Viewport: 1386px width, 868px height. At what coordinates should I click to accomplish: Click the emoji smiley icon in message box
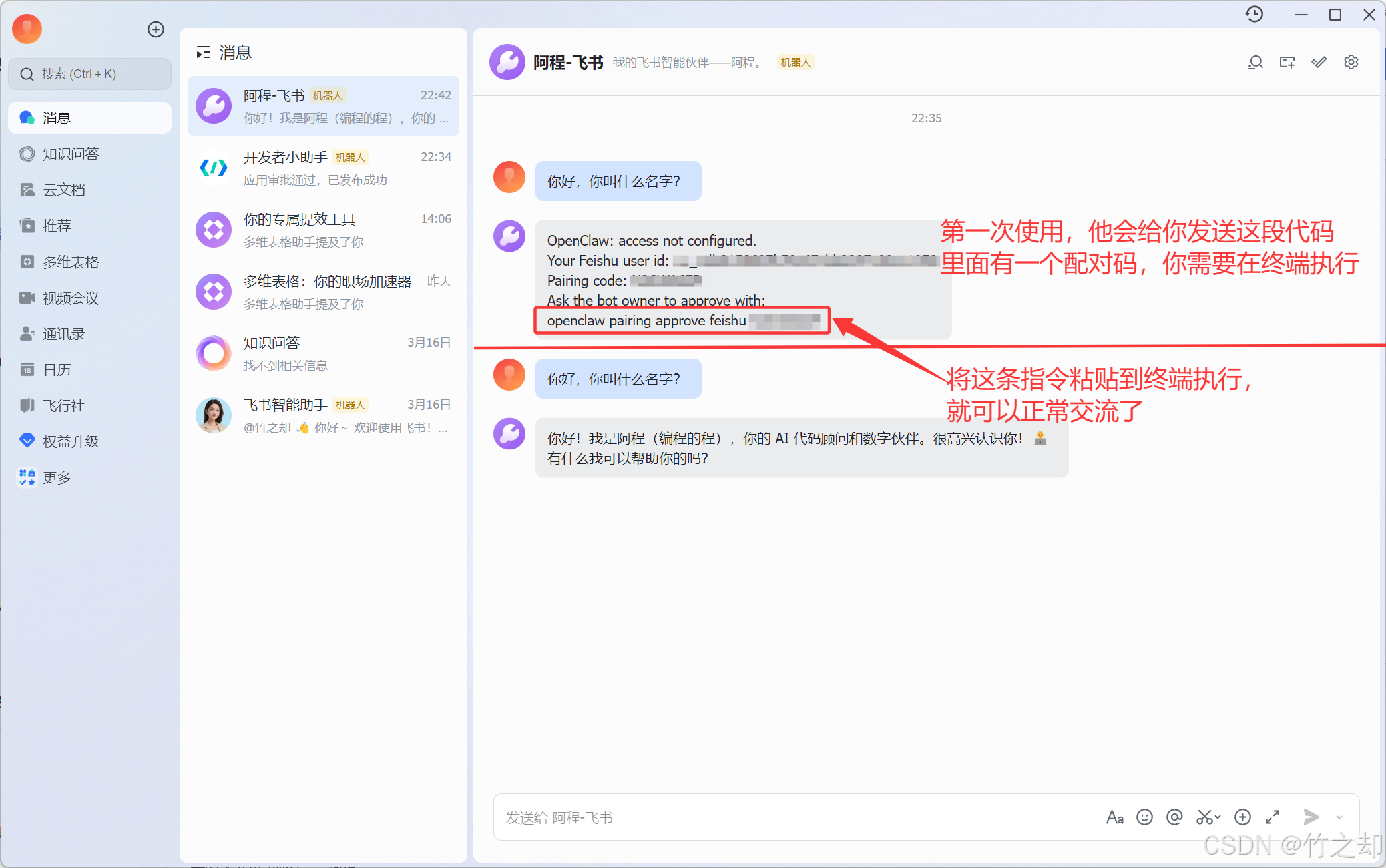pos(1144,817)
